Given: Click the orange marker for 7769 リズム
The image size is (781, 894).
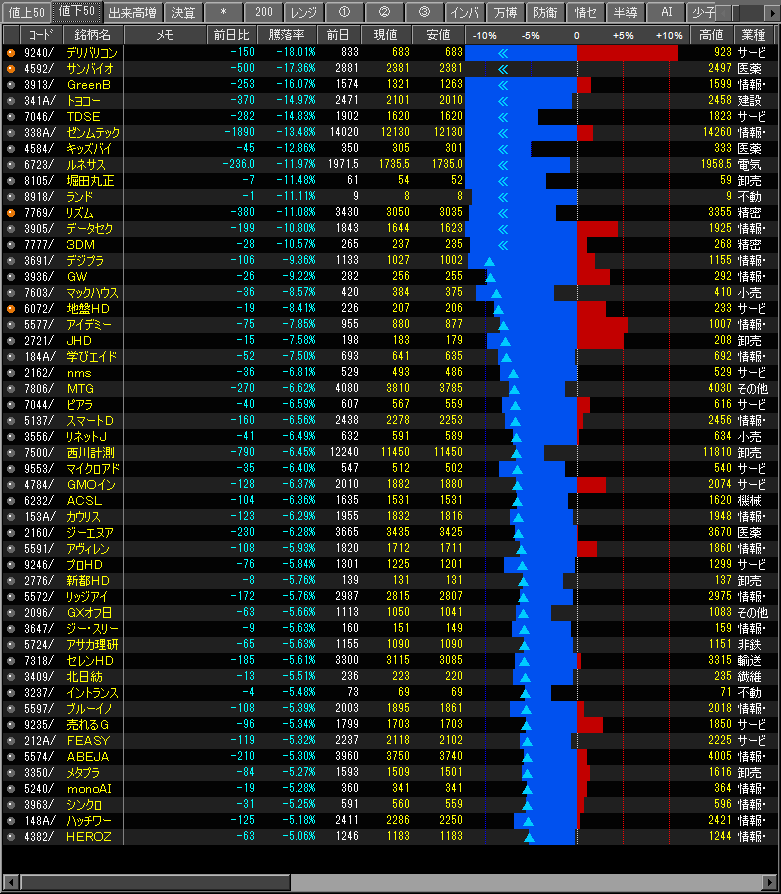Looking at the screenshot, I should point(11,213).
